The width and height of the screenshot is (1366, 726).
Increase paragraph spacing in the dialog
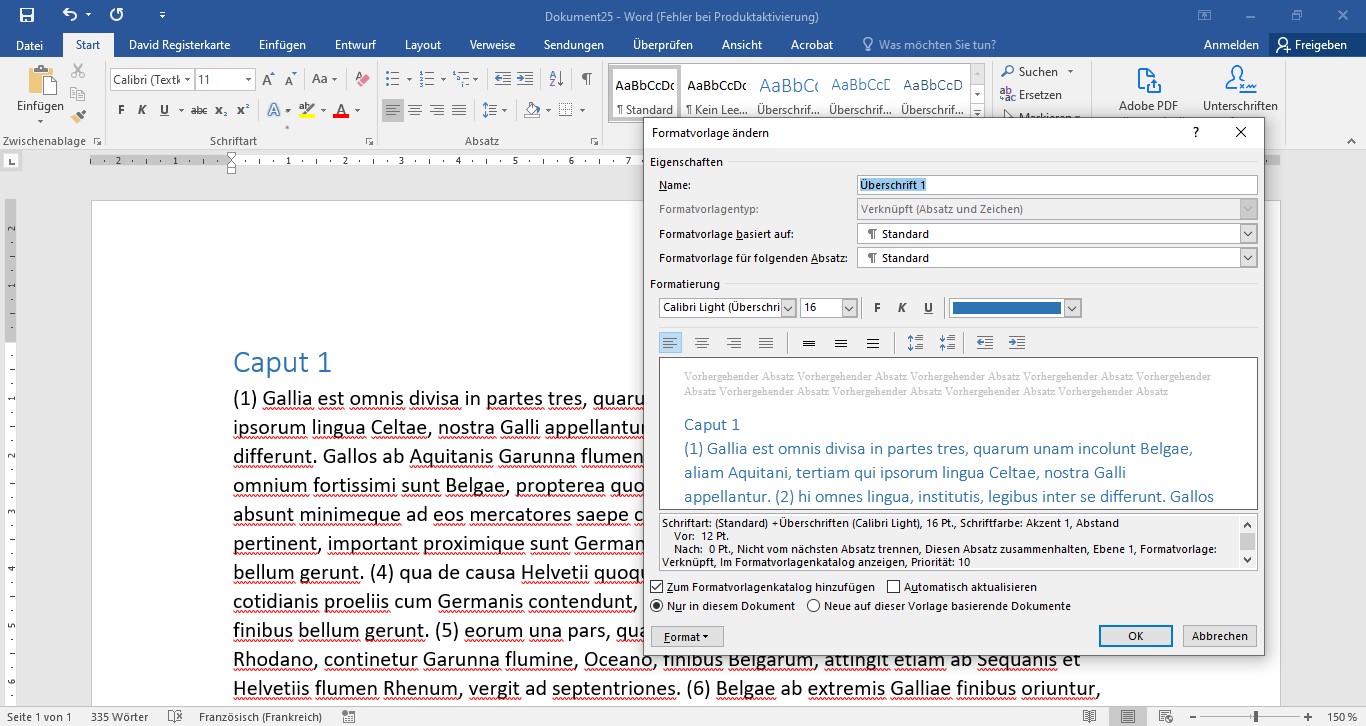915,343
